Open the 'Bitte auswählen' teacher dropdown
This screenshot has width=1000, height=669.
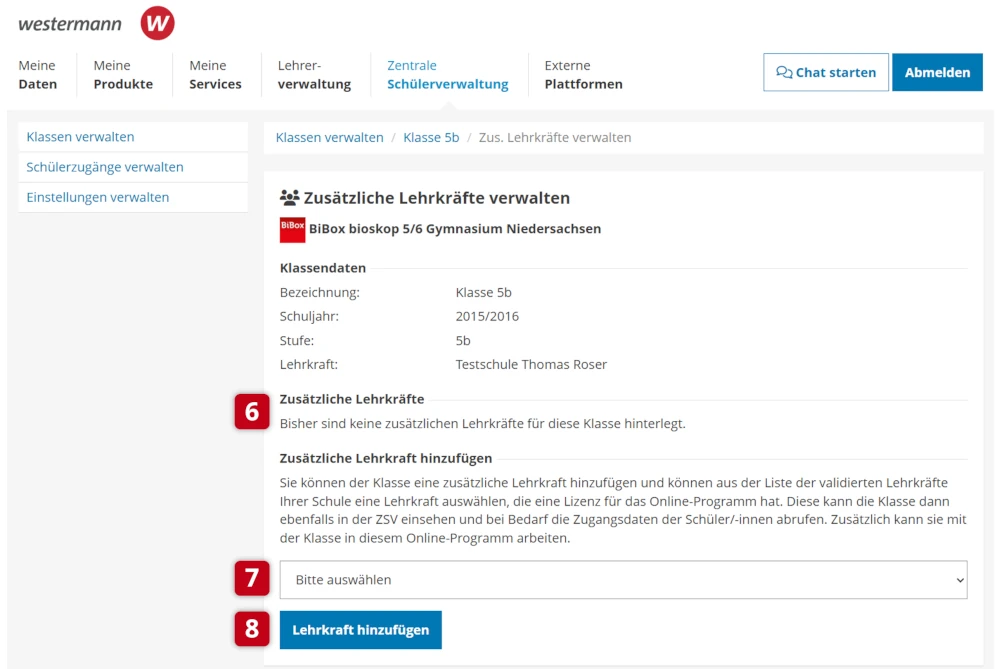(622, 580)
